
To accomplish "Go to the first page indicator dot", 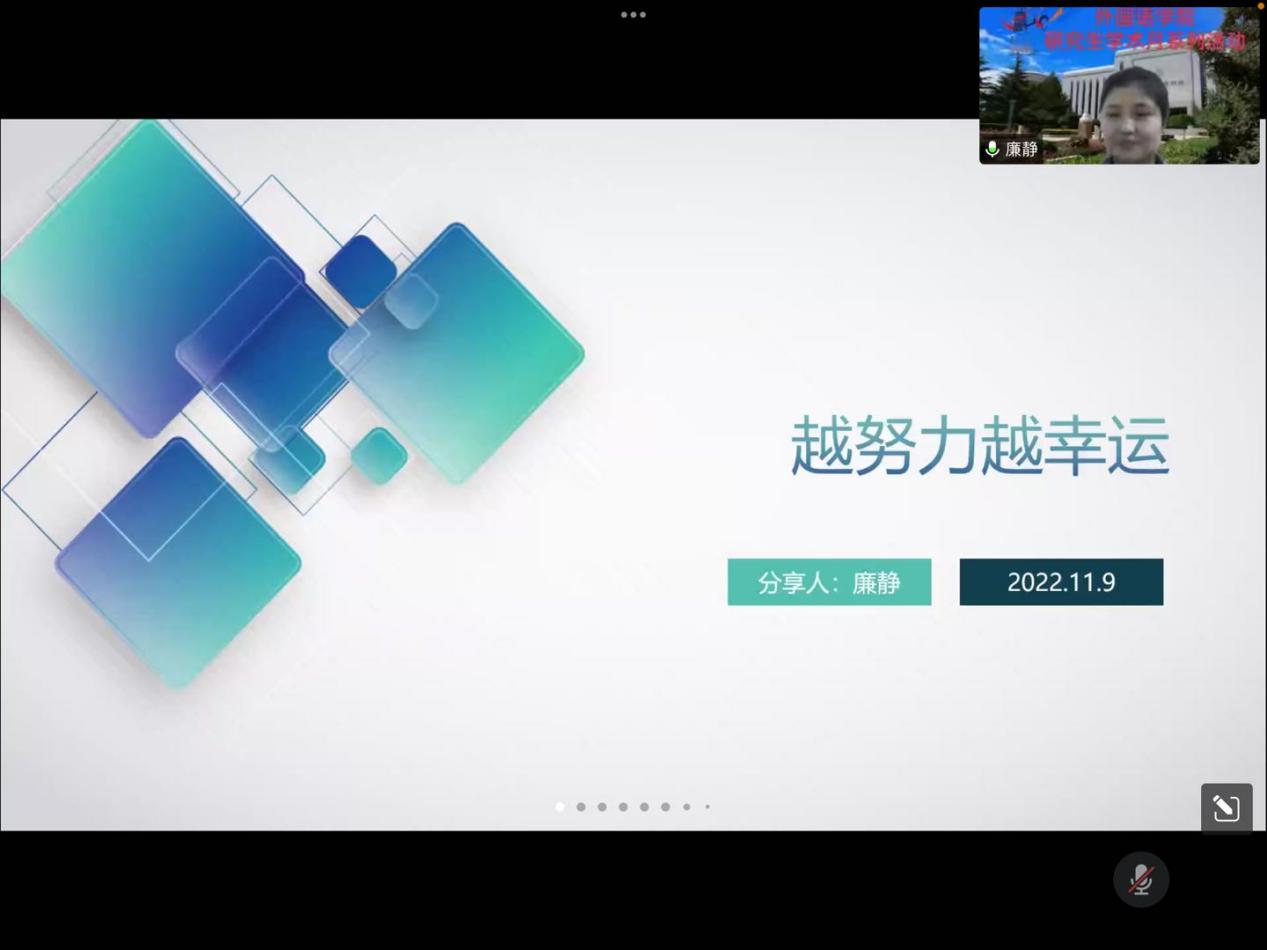I will click(560, 807).
